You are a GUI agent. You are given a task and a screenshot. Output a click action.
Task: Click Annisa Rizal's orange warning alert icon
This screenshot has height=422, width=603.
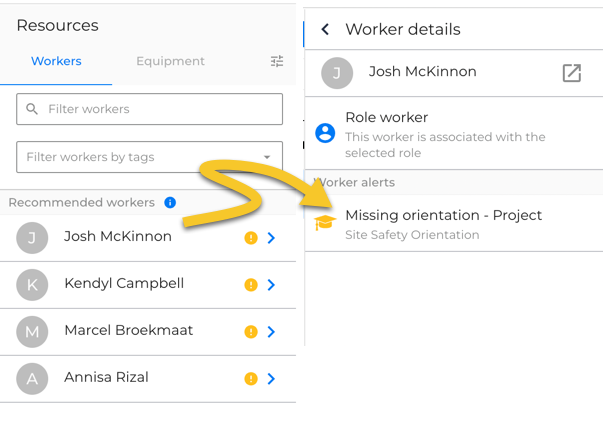[251, 379]
